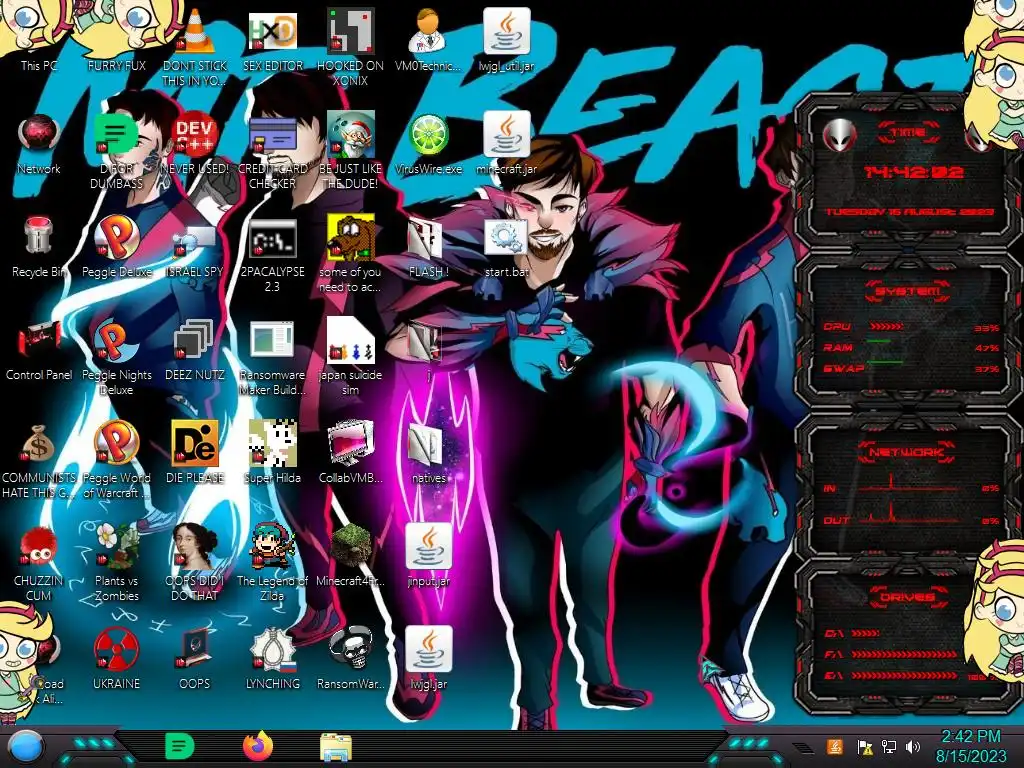Screen dimensions: 1024x768
Task: Open the Santa BE JUST LIKE THE DUDE icon
Action: pos(350,135)
